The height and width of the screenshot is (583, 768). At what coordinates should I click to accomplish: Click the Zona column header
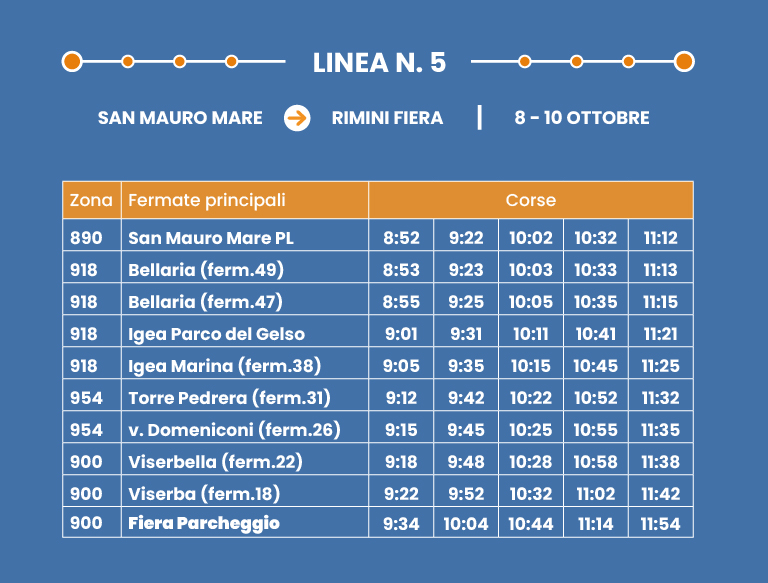pos(91,200)
